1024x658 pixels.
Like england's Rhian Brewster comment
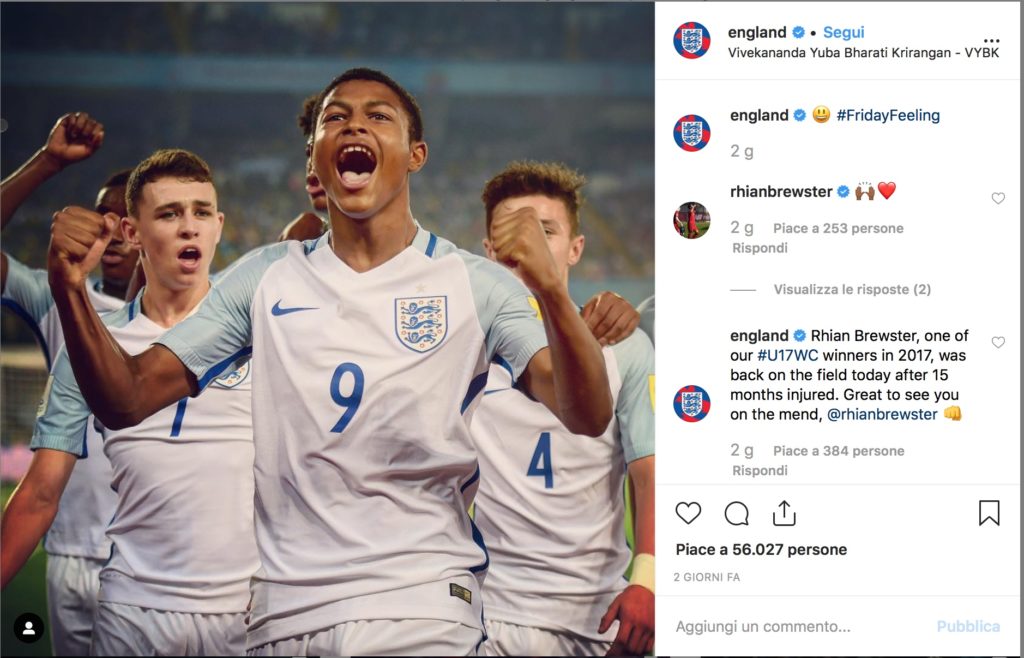[x=998, y=343]
